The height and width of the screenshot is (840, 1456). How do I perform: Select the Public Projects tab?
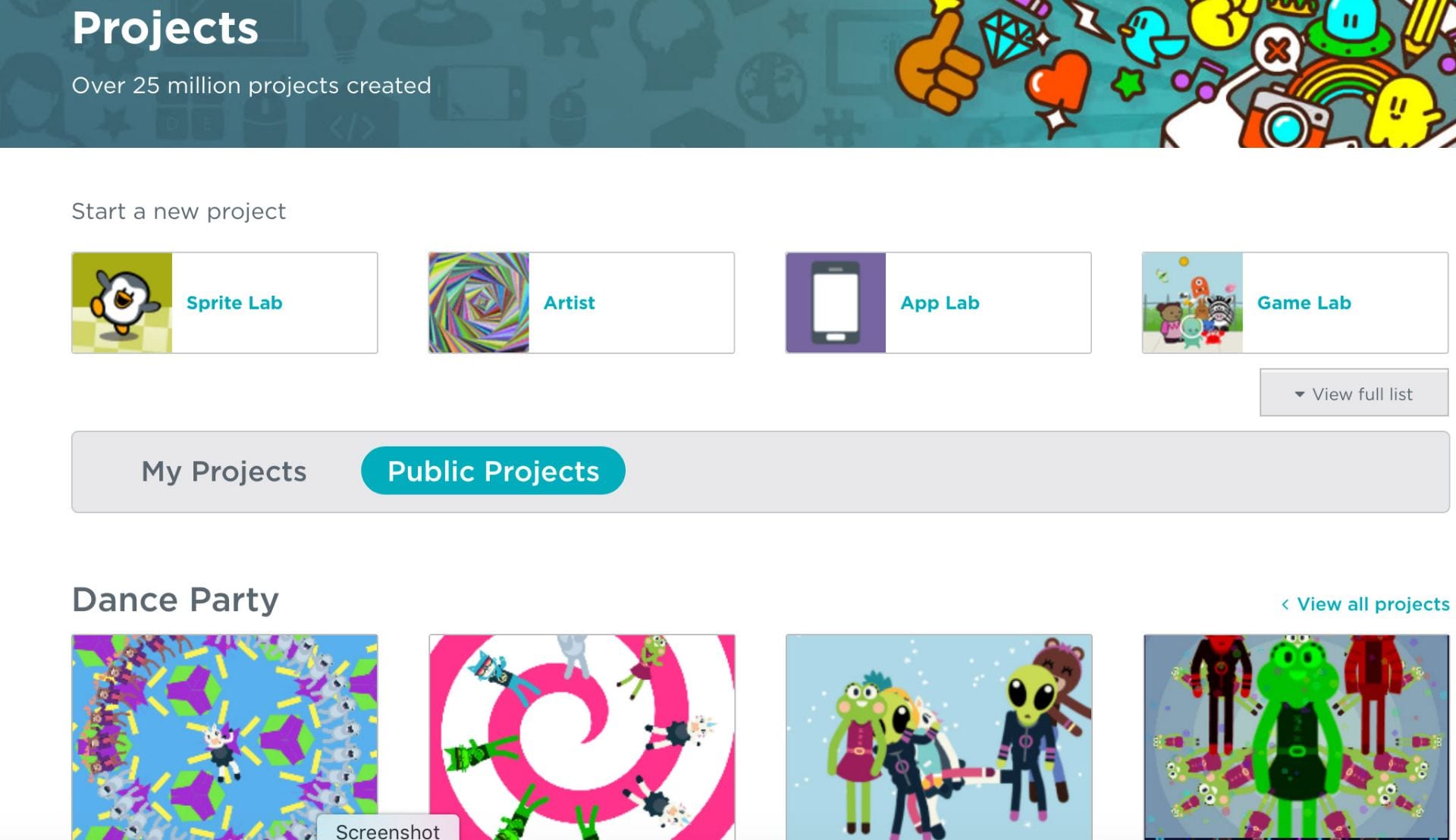493,471
